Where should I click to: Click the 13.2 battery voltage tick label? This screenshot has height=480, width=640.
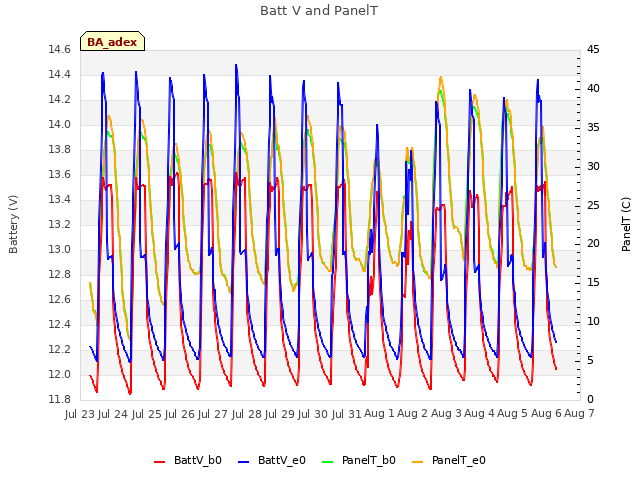click(60, 224)
